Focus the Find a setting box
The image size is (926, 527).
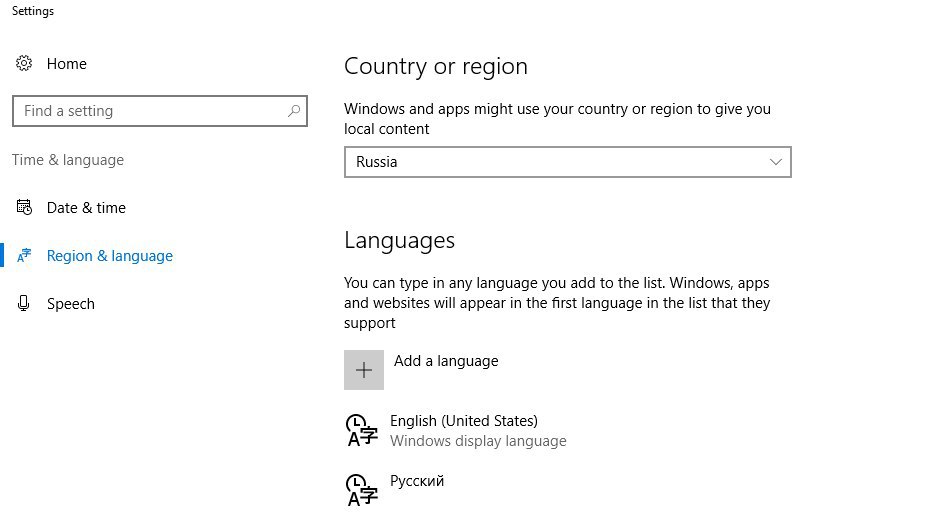pyautogui.click(x=159, y=111)
